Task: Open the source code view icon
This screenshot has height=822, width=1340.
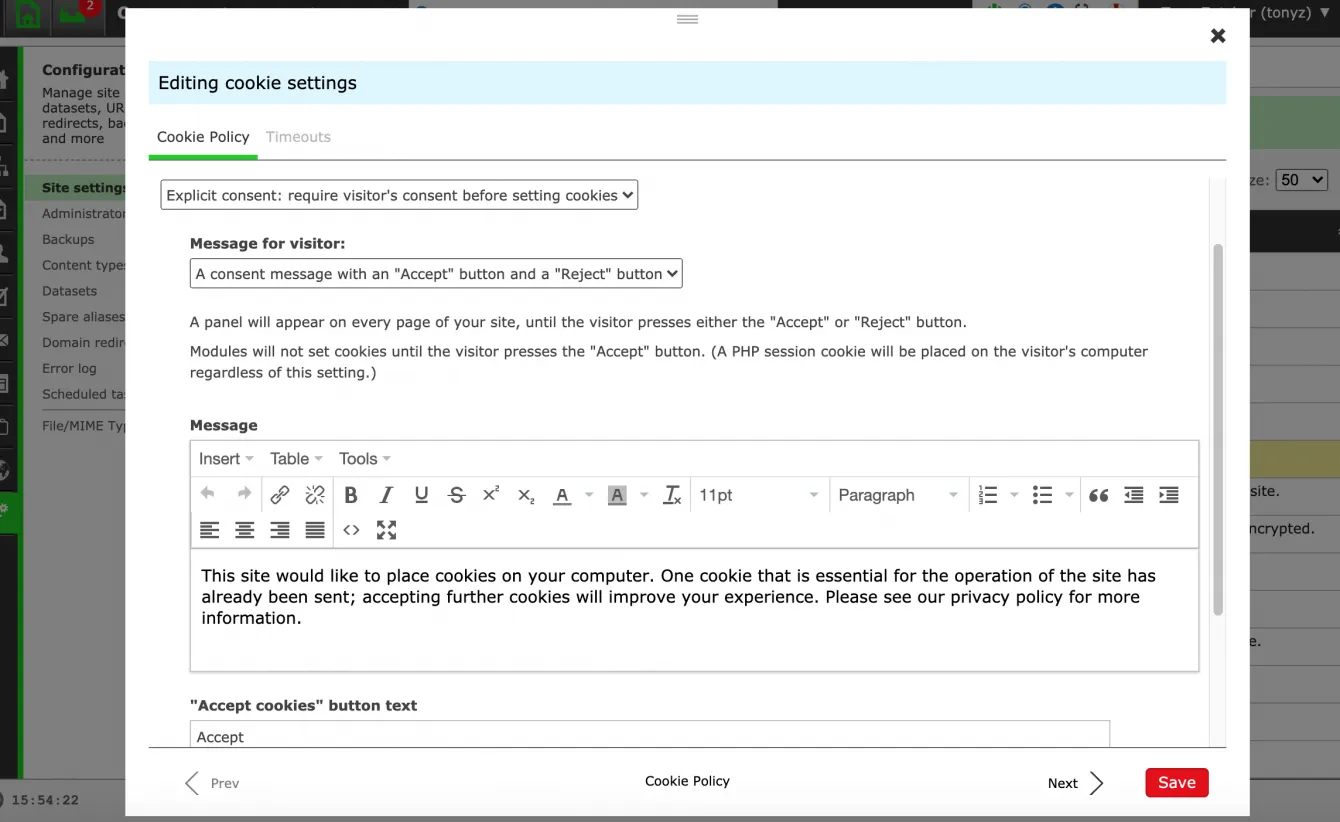Action: (351, 530)
